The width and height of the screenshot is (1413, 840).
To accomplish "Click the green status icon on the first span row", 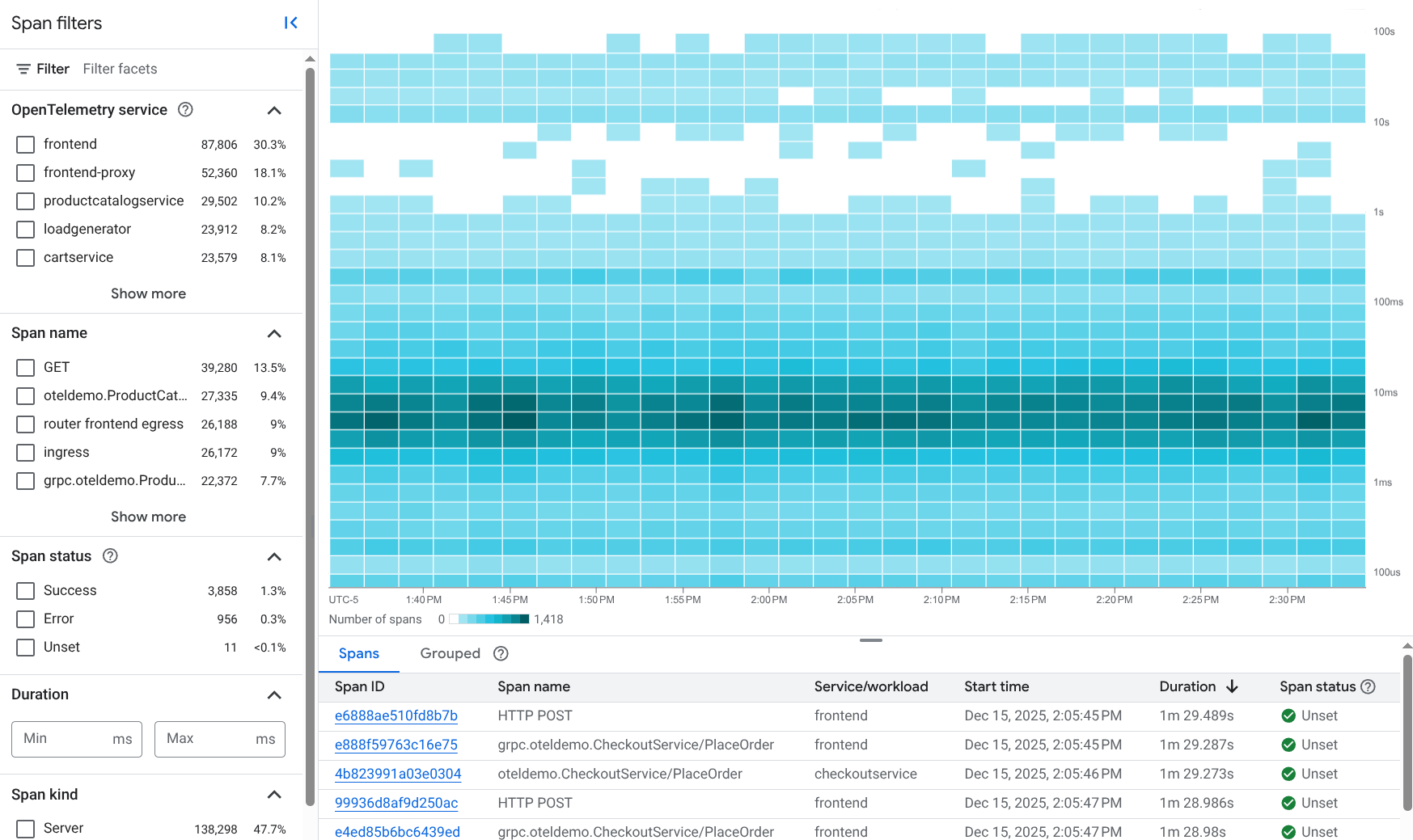I will (1288, 715).
